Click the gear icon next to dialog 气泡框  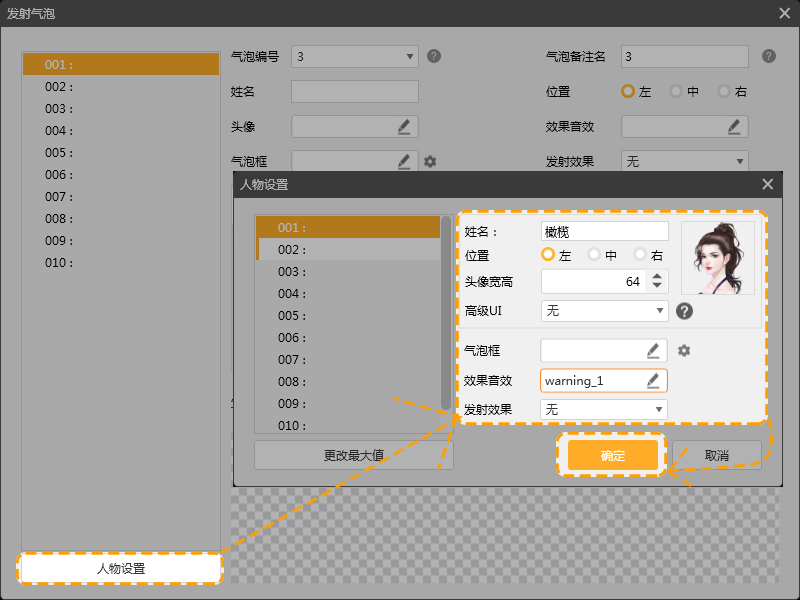point(684,351)
